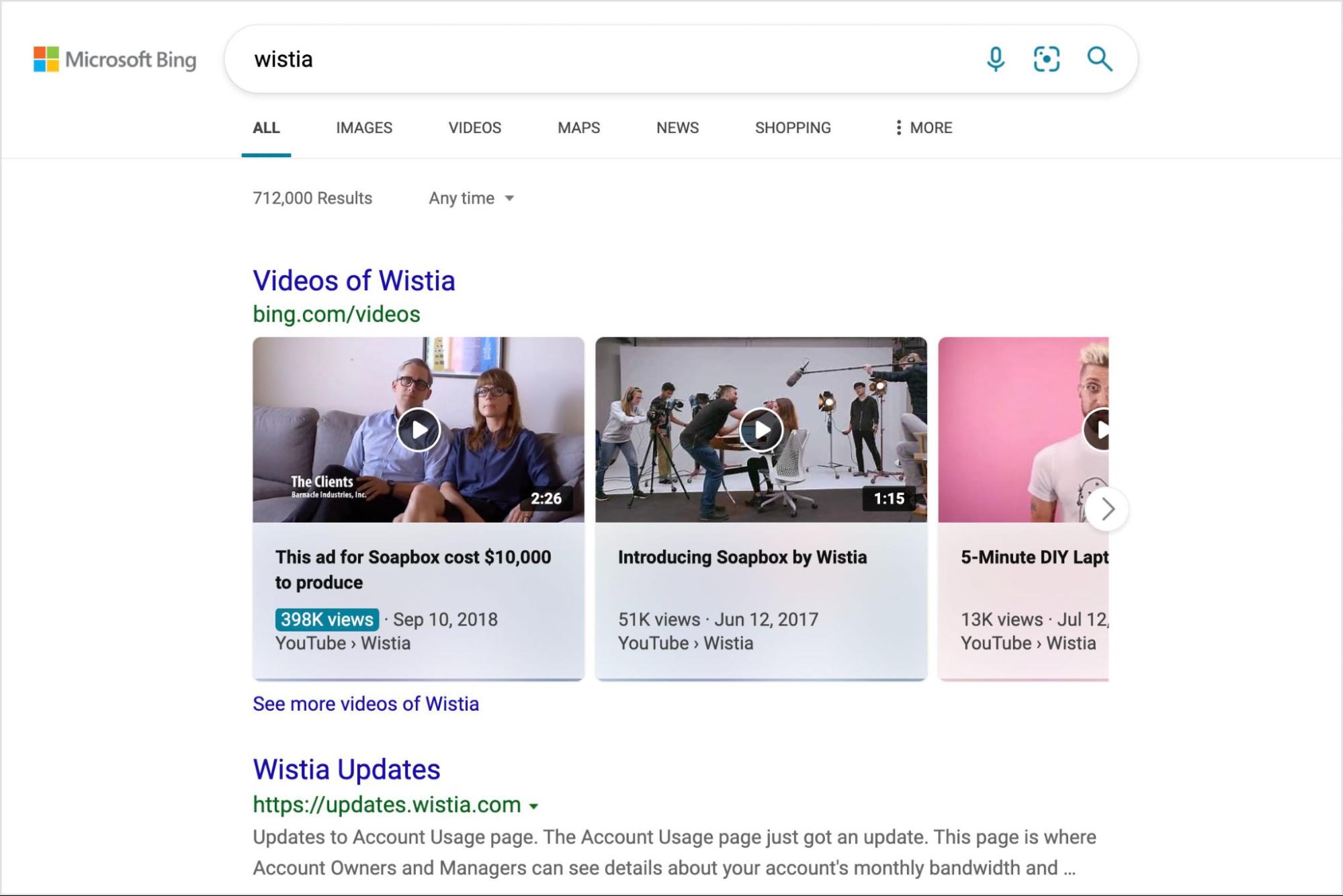Image resolution: width=1343 pixels, height=896 pixels.
Task: Click the next arrow in video carousel
Action: coord(1107,509)
